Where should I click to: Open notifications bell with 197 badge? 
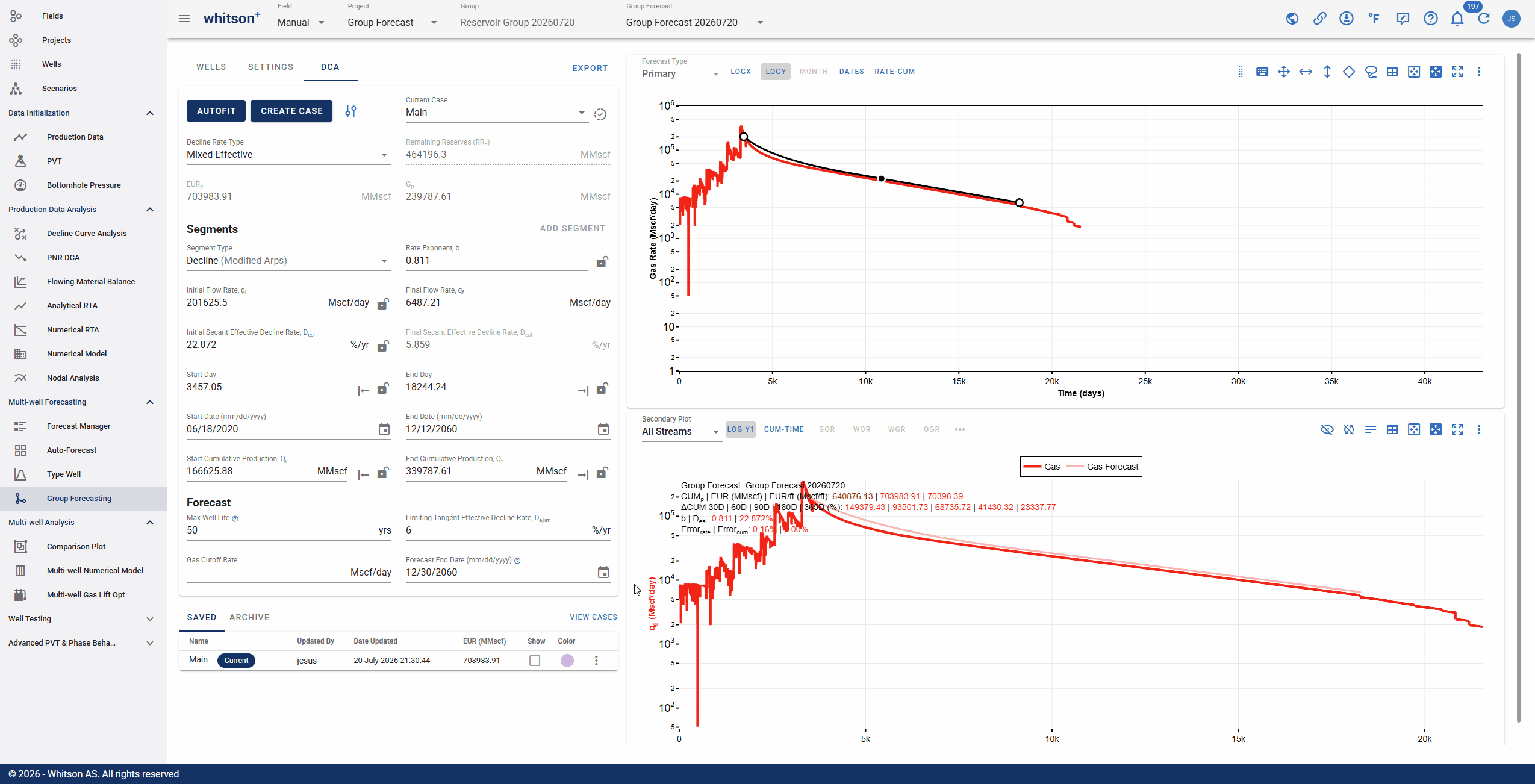[x=1457, y=19]
